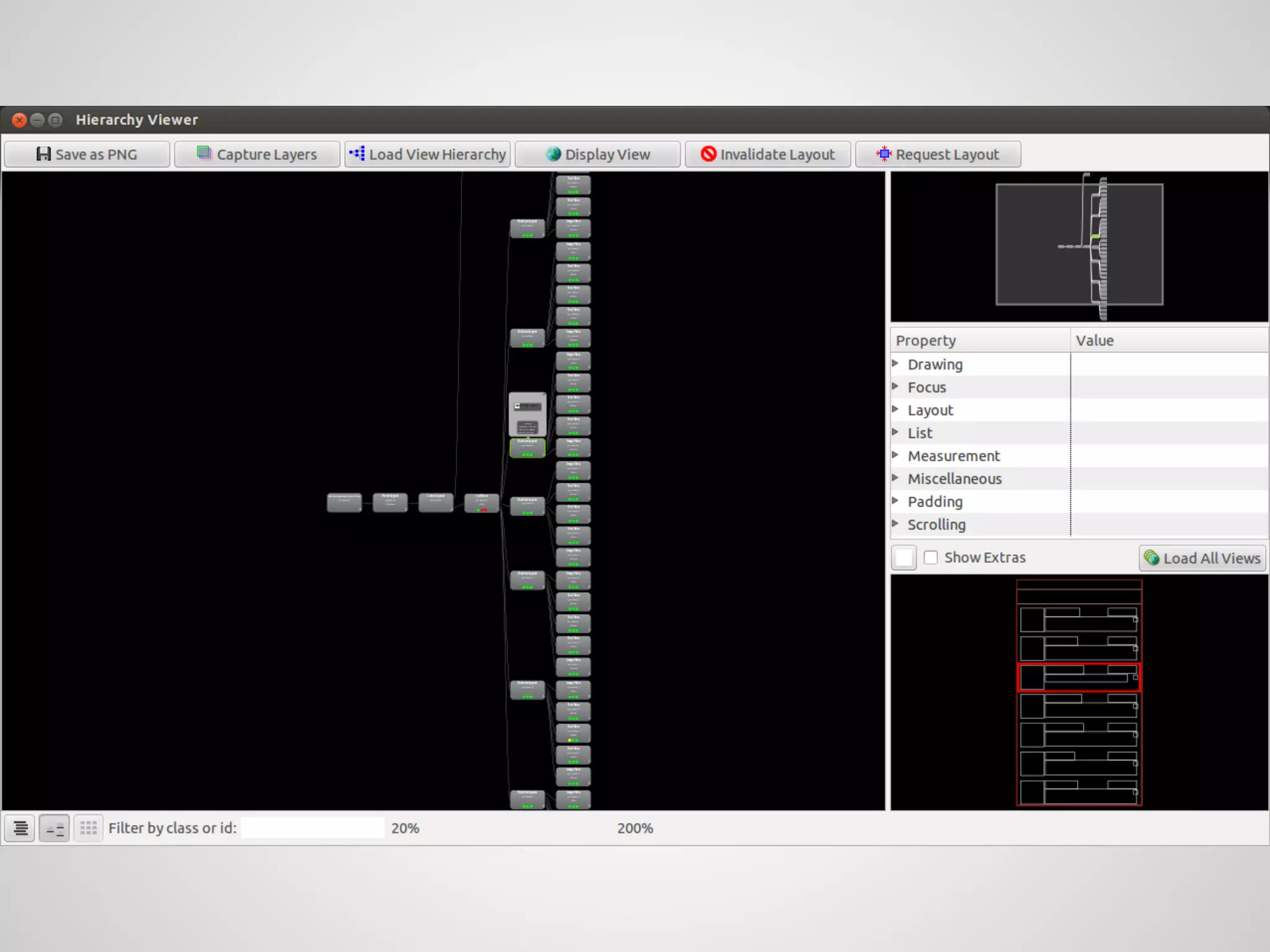This screenshot has height=952, width=1270.
Task: Click the Save as PNG toolbar button
Action: (x=87, y=154)
